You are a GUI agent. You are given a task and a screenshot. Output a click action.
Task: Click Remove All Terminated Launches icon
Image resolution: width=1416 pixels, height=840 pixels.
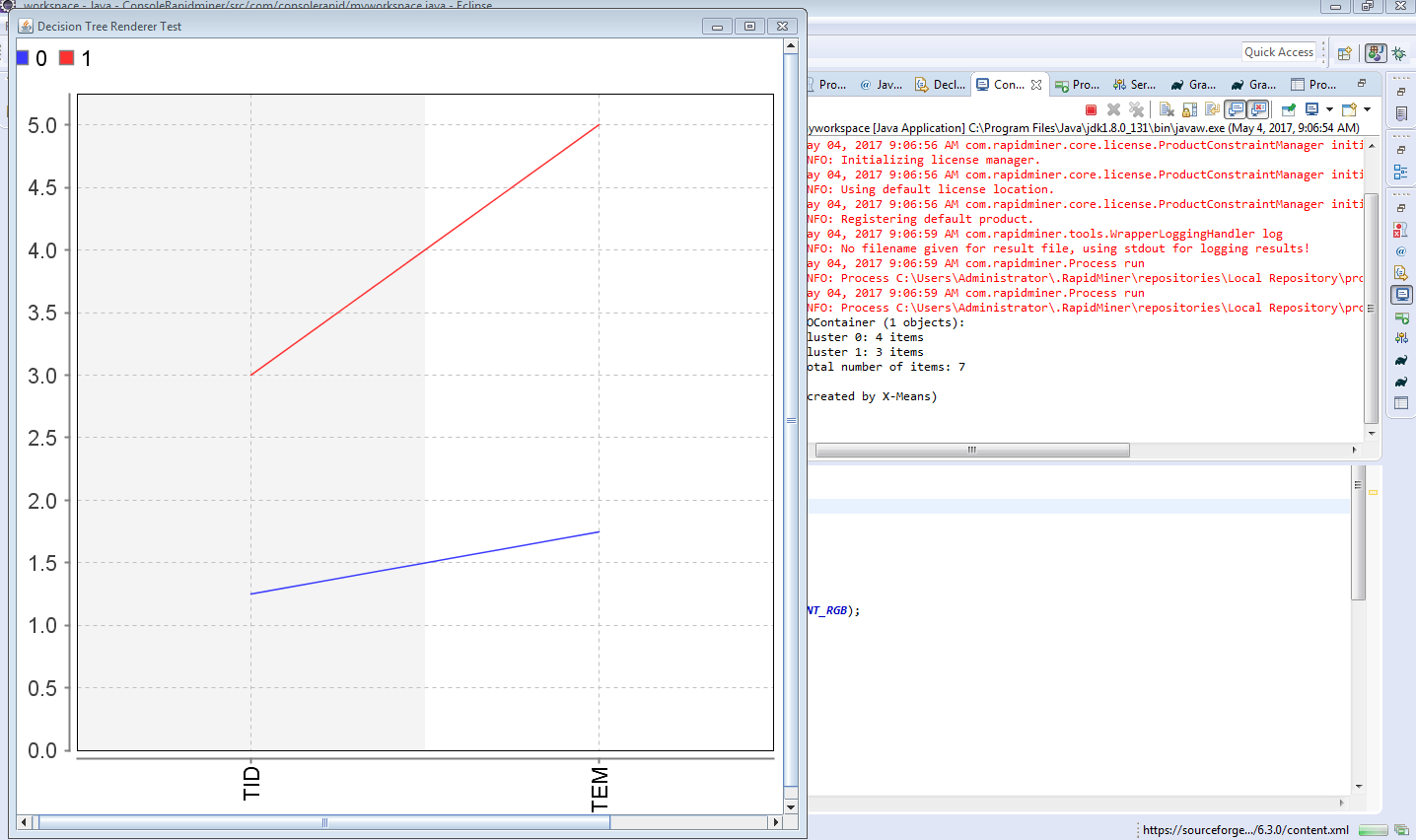[x=1137, y=108]
